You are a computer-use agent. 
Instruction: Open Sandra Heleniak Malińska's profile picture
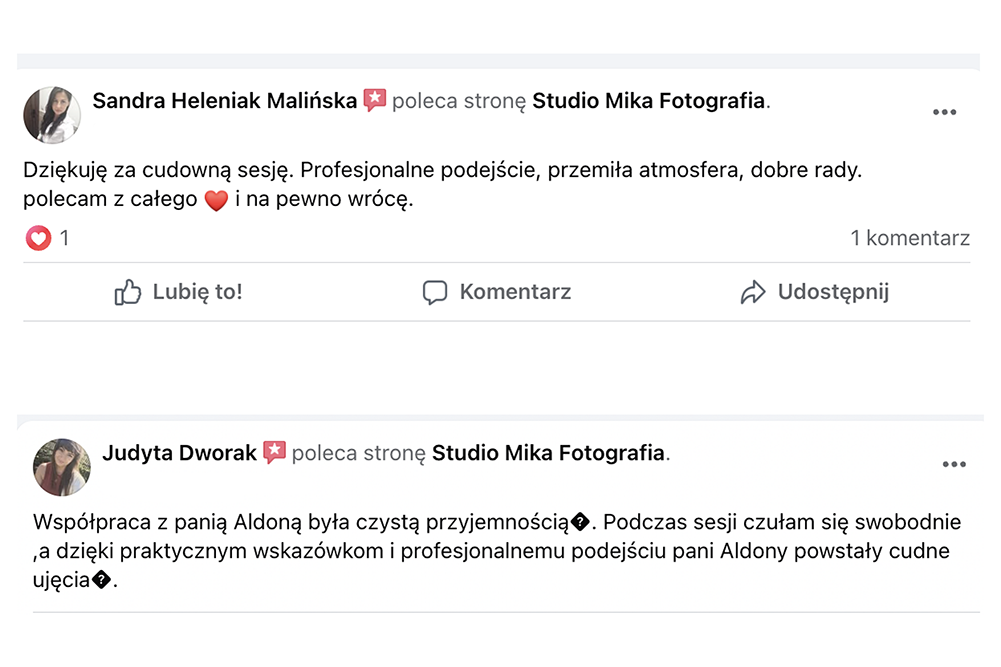(x=51, y=114)
